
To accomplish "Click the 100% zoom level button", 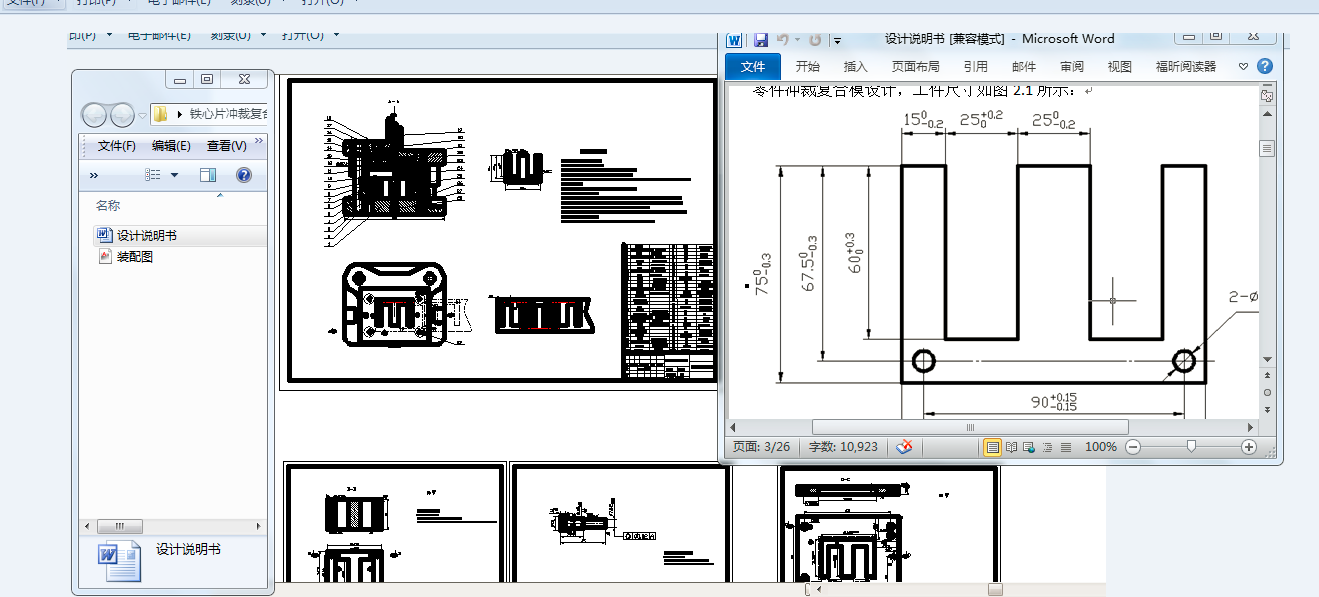I will click(1100, 447).
